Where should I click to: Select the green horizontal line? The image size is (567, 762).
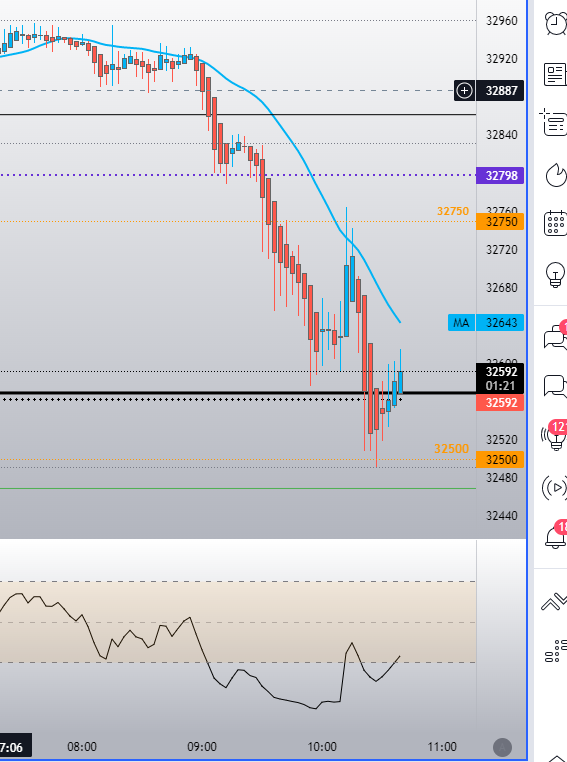pyautogui.click(x=238, y=488)
